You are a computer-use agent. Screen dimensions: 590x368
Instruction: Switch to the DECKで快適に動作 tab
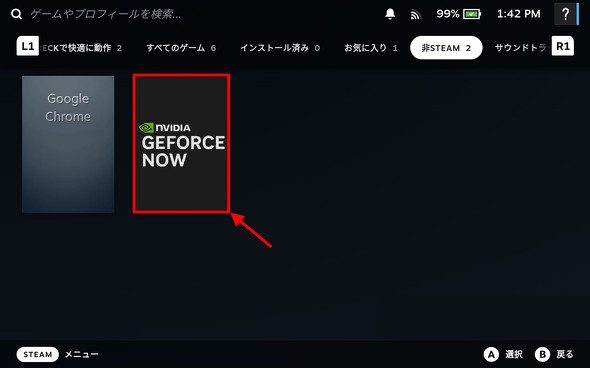pos(82,48)
